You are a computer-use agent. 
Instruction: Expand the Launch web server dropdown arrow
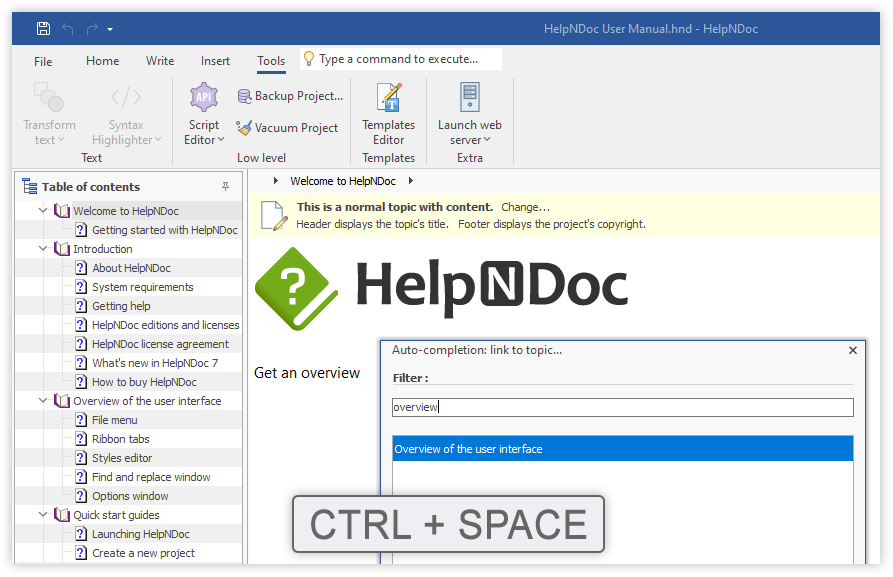[x=487, y=140]
